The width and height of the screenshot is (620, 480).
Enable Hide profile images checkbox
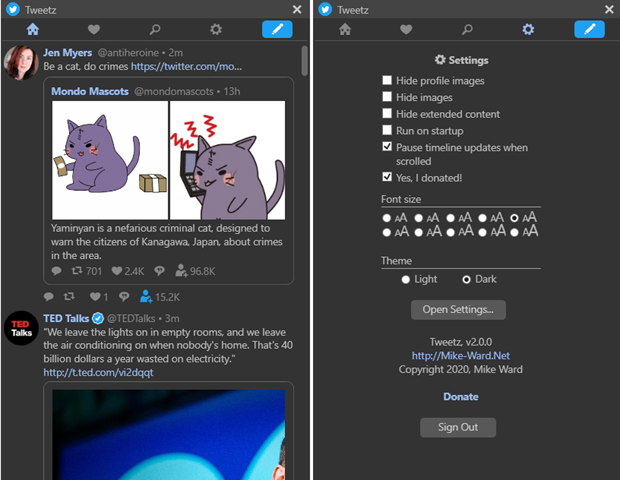(x=387, y=80)
